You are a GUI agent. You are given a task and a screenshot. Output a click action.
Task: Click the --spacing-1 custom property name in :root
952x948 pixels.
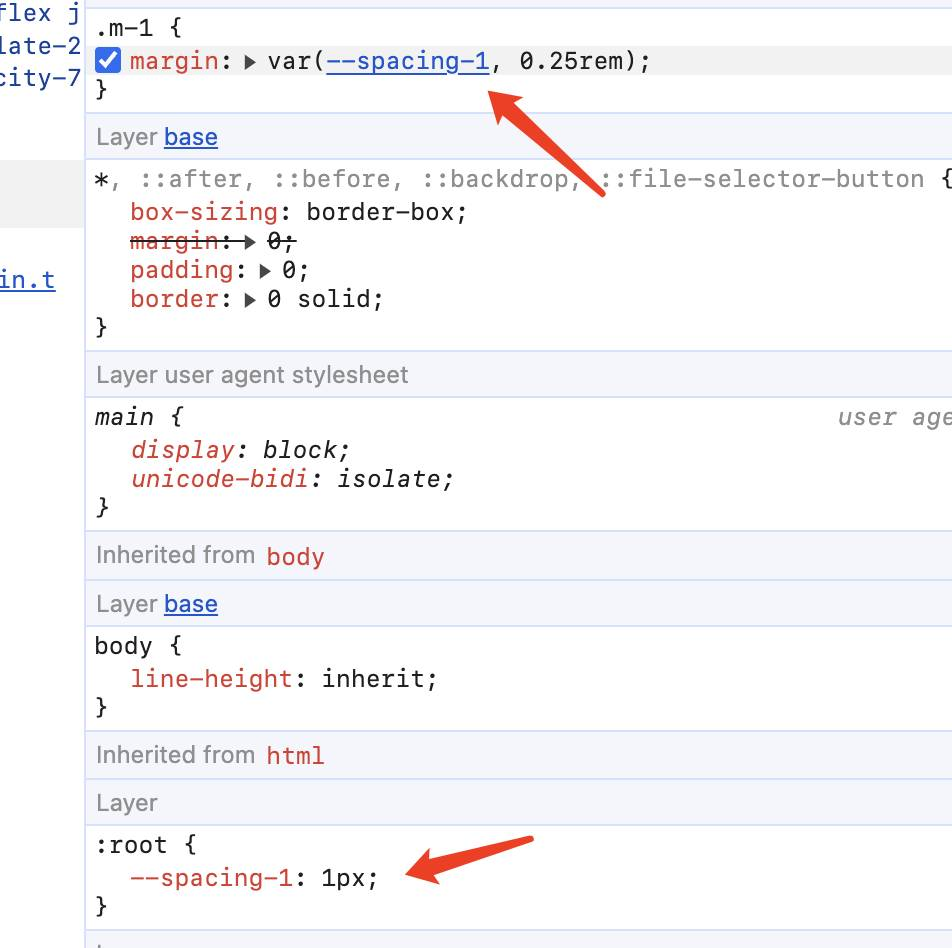tap(211, 878)
